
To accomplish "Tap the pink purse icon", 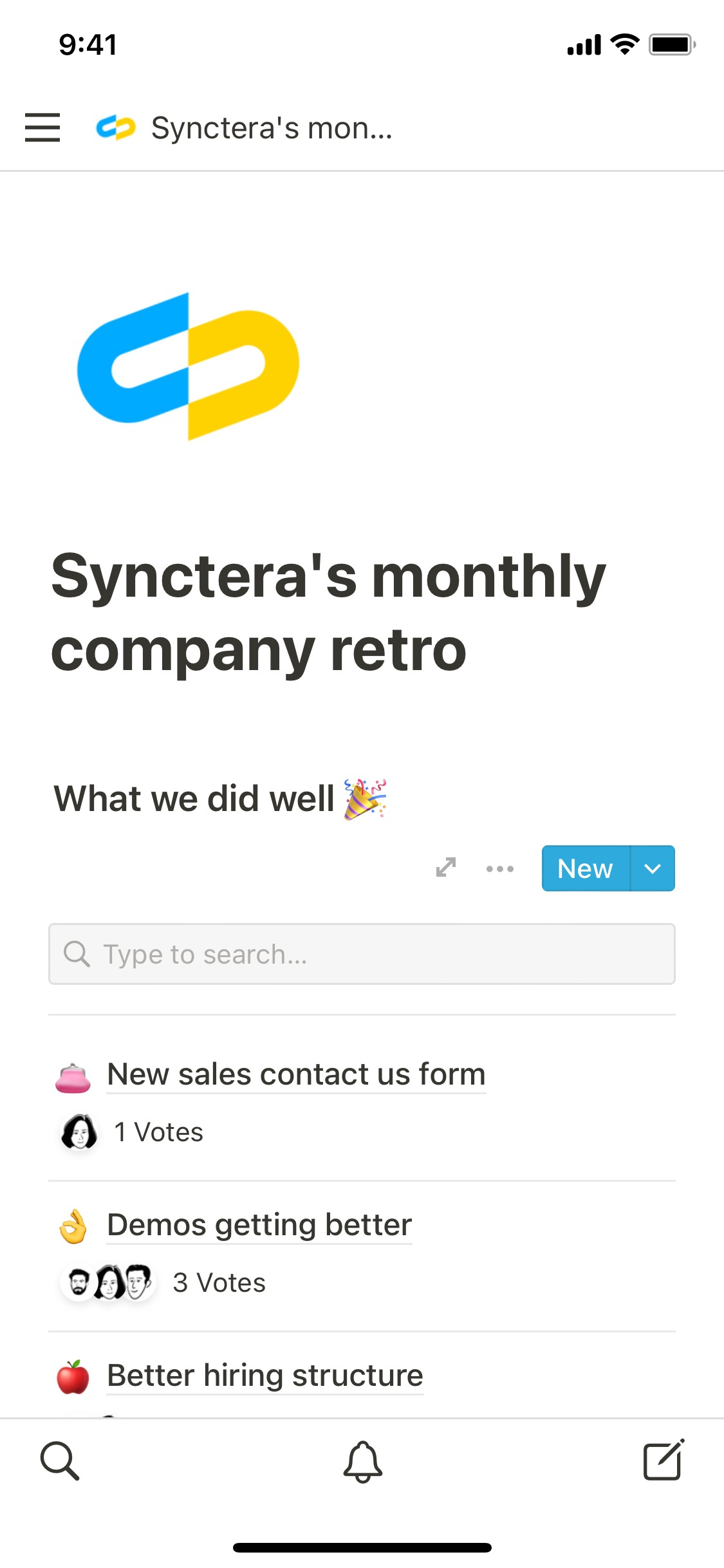I will tap(73, 1078).
